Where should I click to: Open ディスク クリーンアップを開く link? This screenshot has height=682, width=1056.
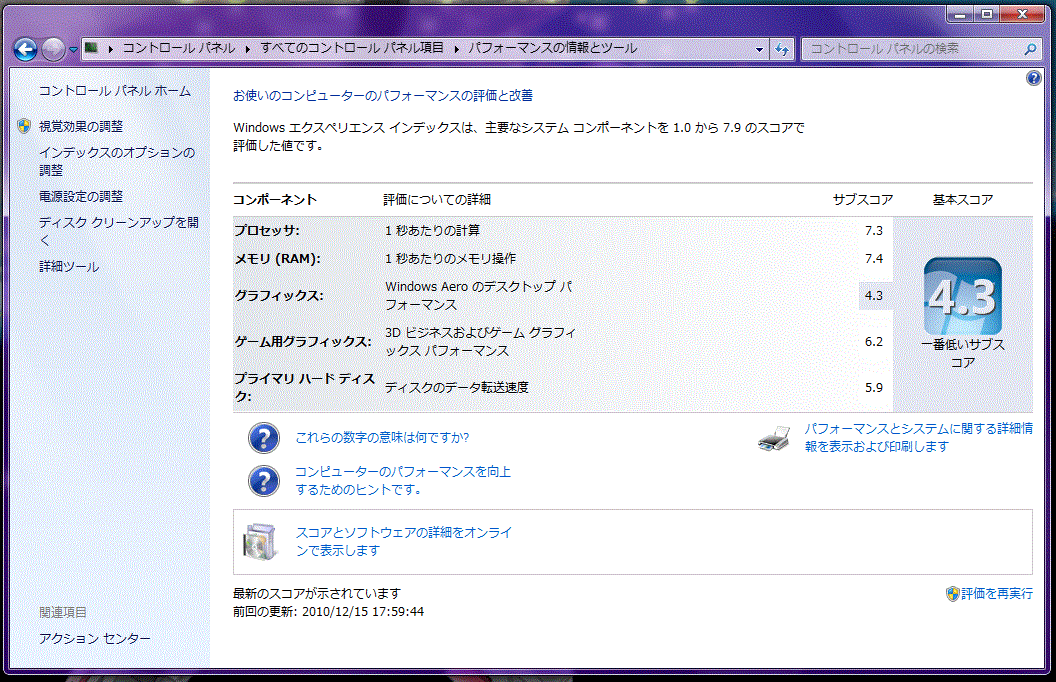[x=119, y=231]
